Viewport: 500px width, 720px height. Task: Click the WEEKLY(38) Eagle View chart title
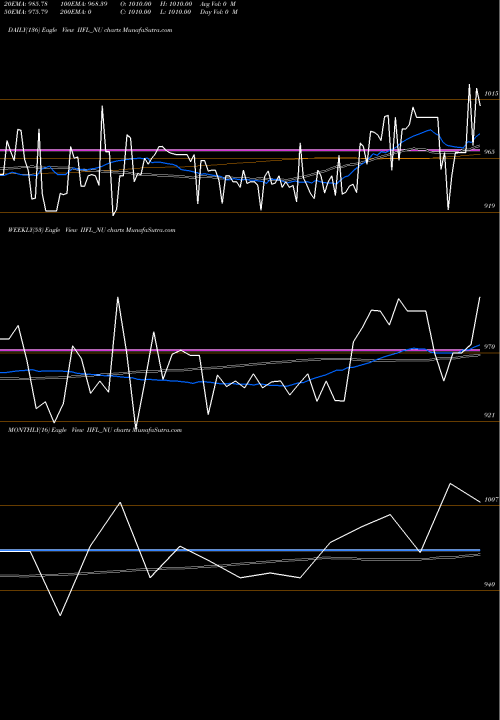tap(91, 230)
